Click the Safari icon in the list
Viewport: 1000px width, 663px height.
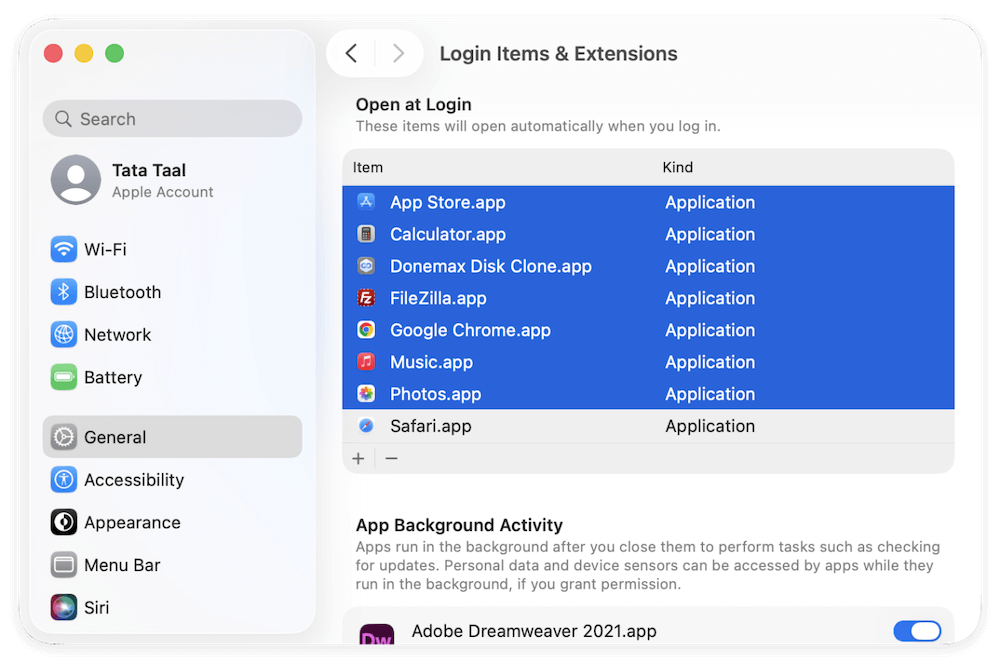pyautogui.click(x=368, y=426)
